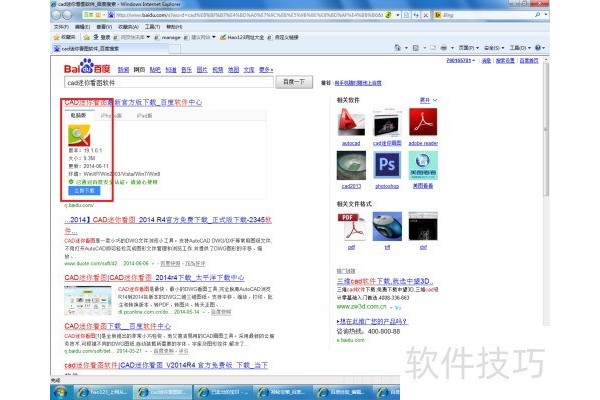Open the Hao123 taskbar IE window
Image resolution: width=600 pixels, height=400 pixels.
[x=101, y=392]
